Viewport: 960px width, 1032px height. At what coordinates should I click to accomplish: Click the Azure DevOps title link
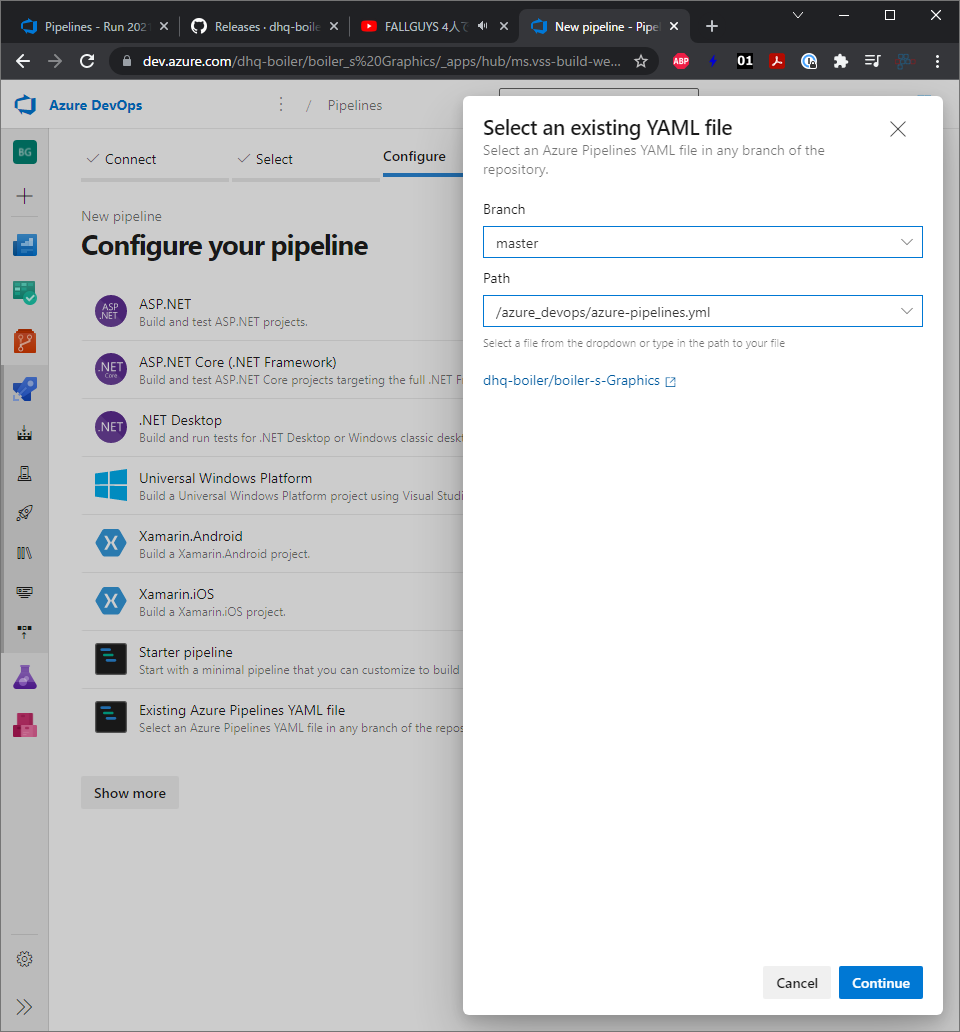tap(95, 105)
